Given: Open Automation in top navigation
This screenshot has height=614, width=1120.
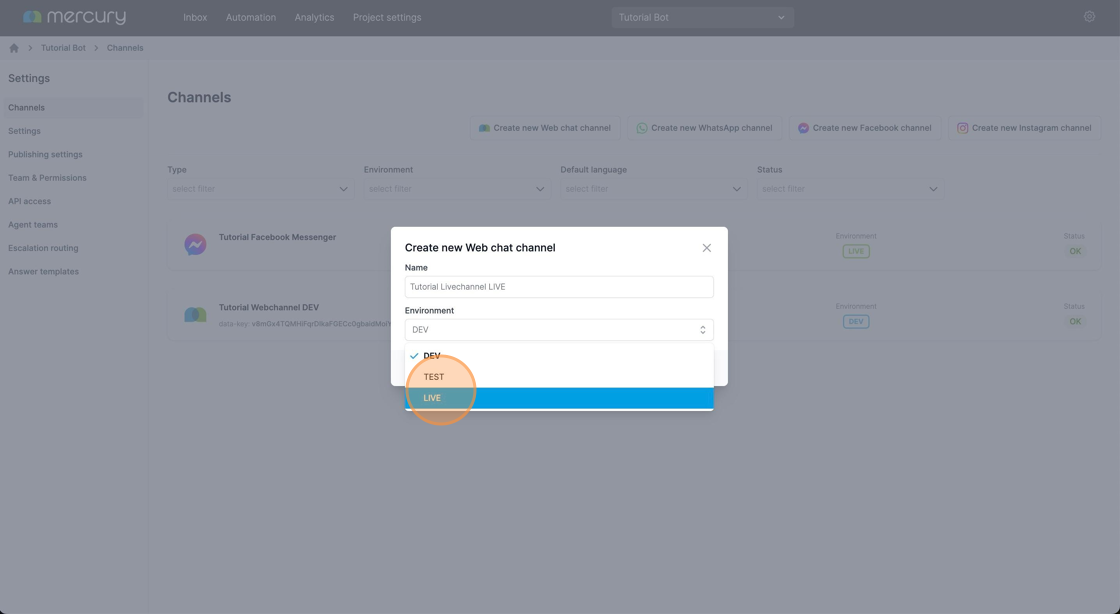Looking at the screenshot, I should (251, 17).
